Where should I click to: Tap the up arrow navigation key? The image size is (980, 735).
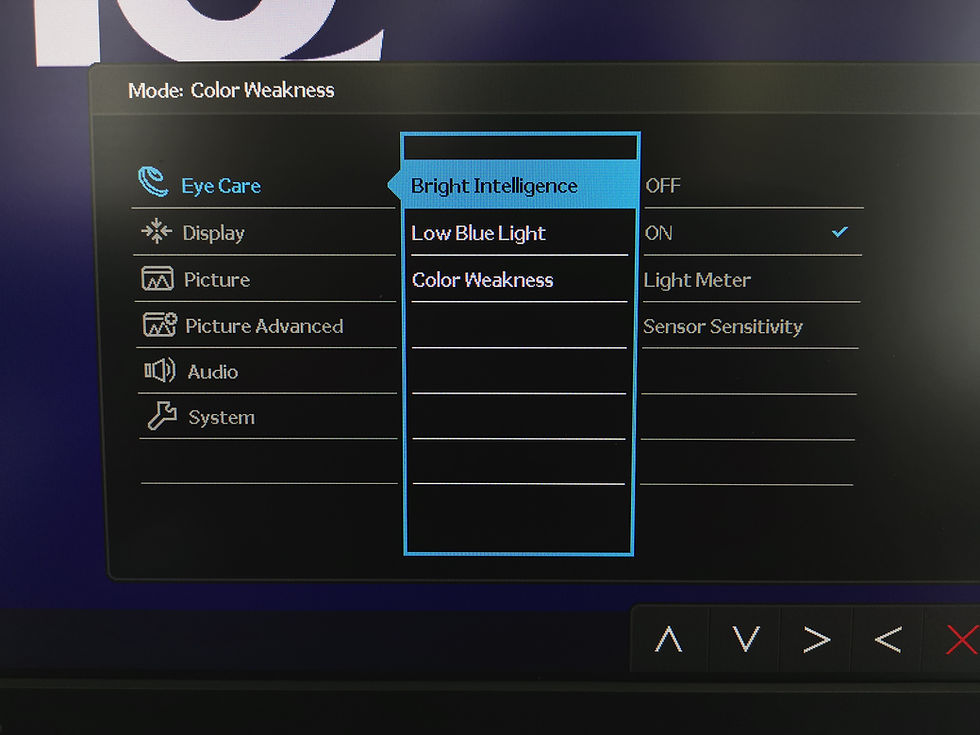(669, 639)
